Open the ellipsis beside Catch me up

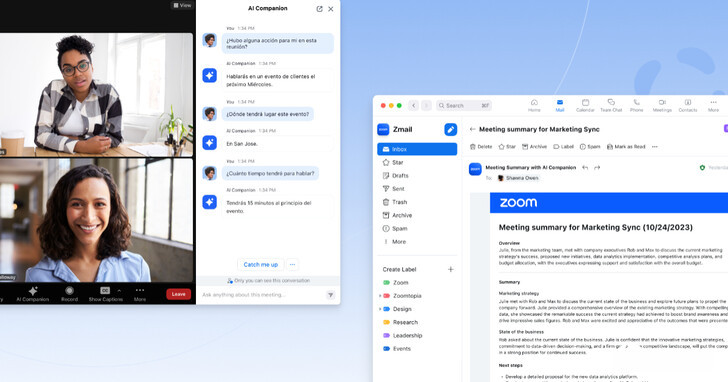pos(292,265)
